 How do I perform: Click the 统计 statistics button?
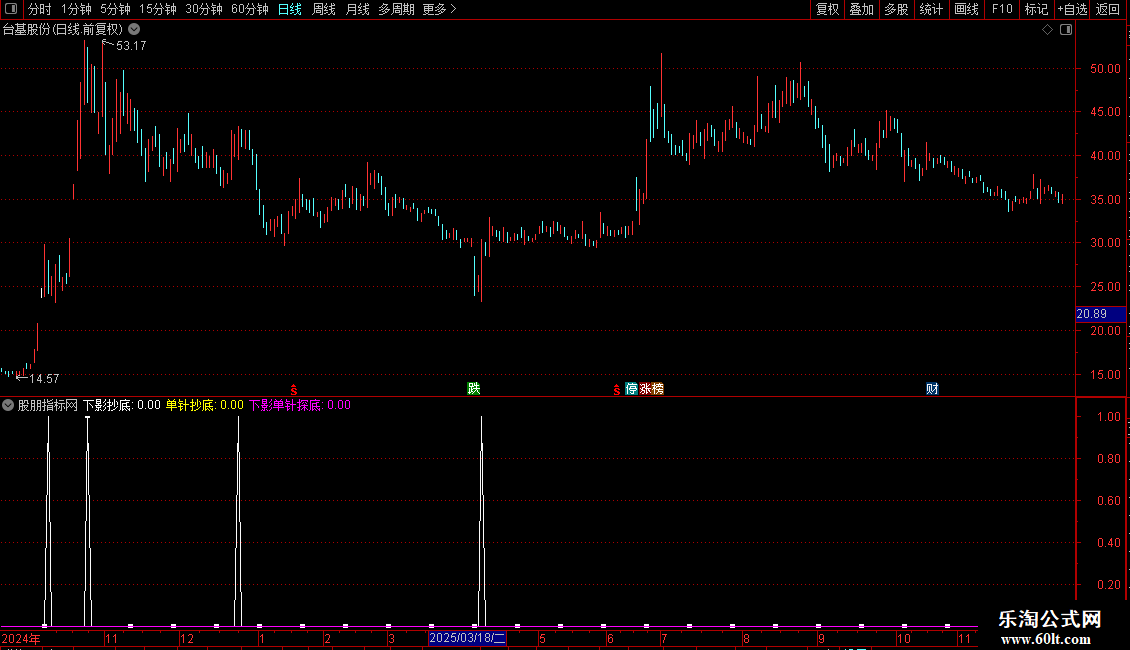point(931,9)
